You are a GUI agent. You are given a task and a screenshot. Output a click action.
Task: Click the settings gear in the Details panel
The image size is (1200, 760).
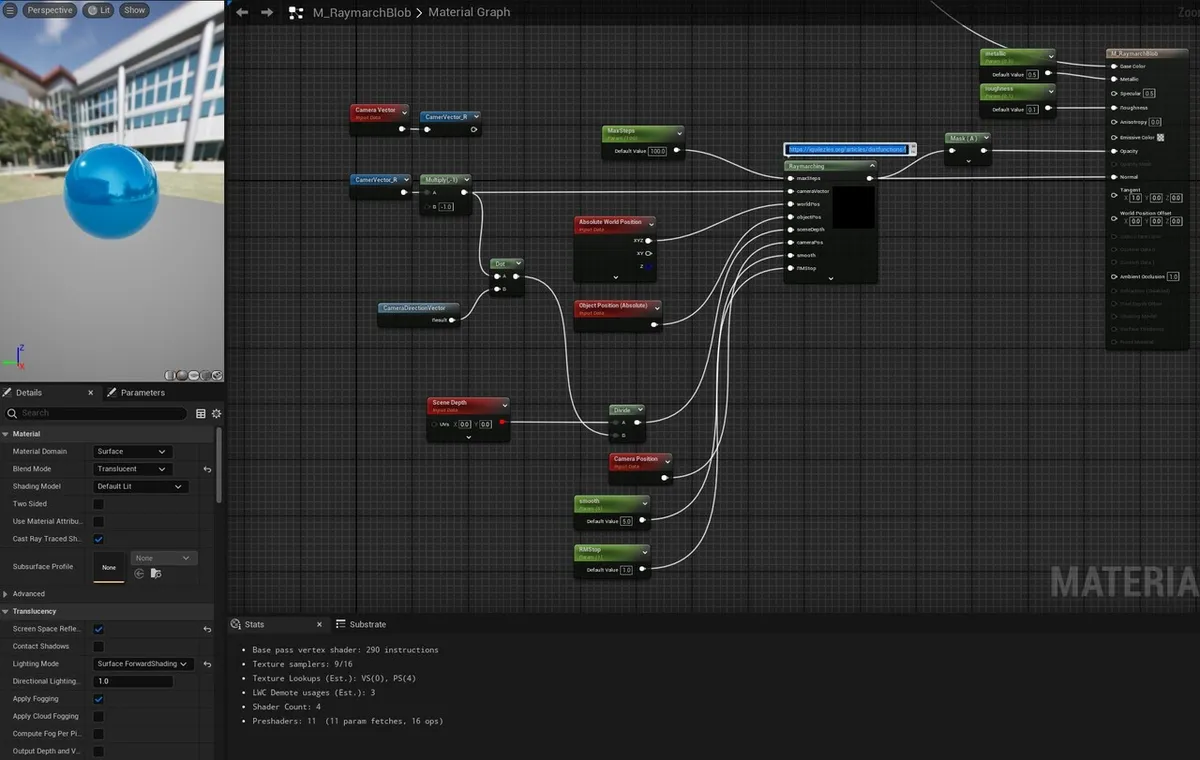(216, 413)
